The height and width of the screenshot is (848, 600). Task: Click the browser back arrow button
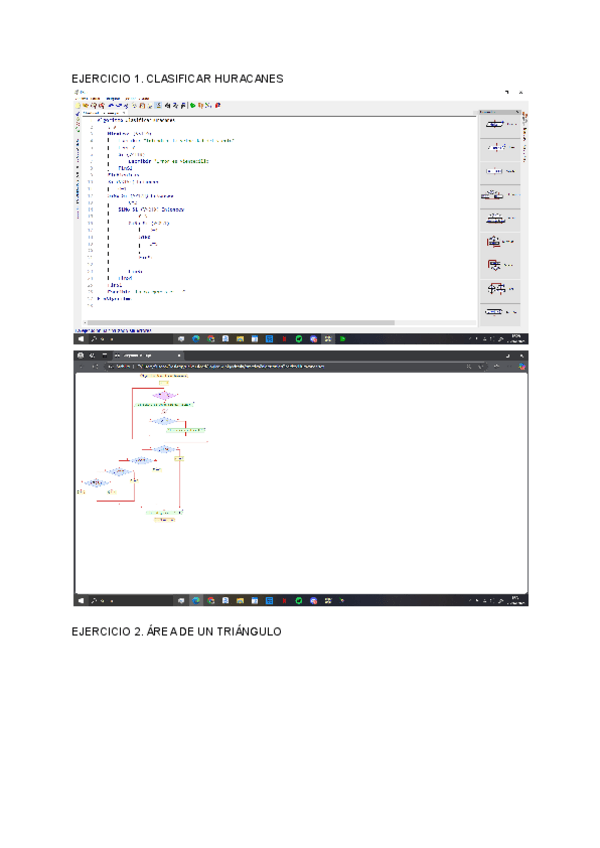(82, 366)
